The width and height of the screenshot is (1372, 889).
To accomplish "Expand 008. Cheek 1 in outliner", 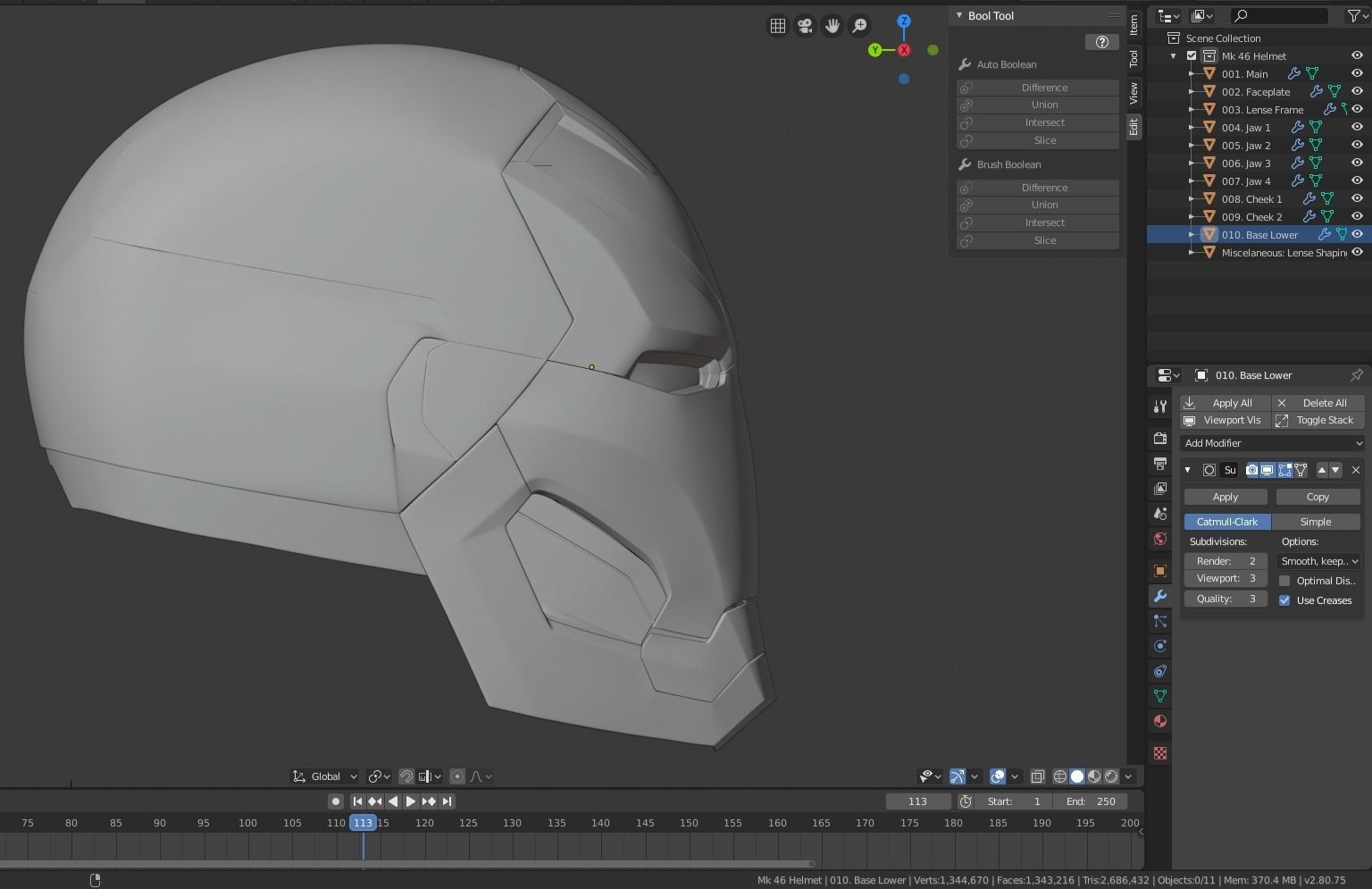I will [1192, 199].
